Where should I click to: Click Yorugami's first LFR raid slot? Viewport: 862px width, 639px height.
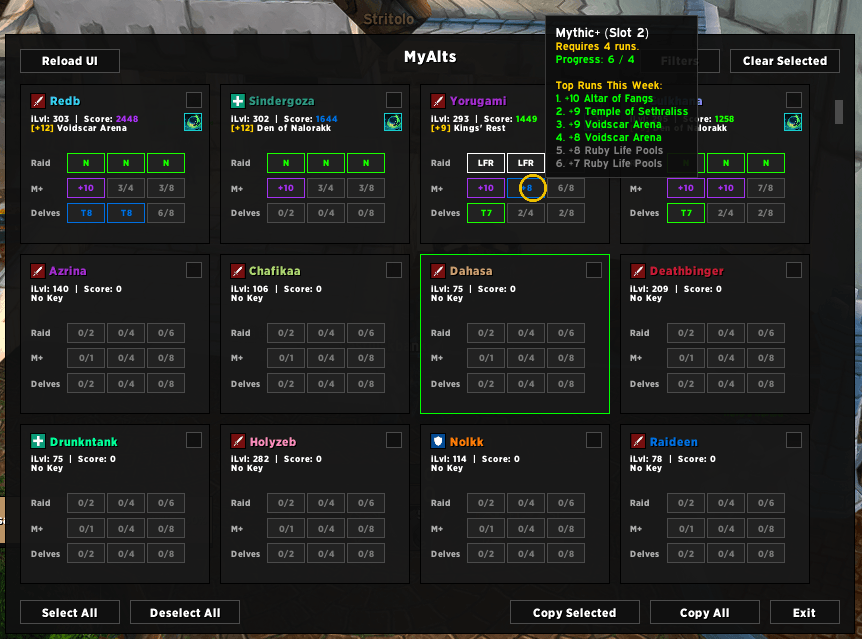[485, 163]
